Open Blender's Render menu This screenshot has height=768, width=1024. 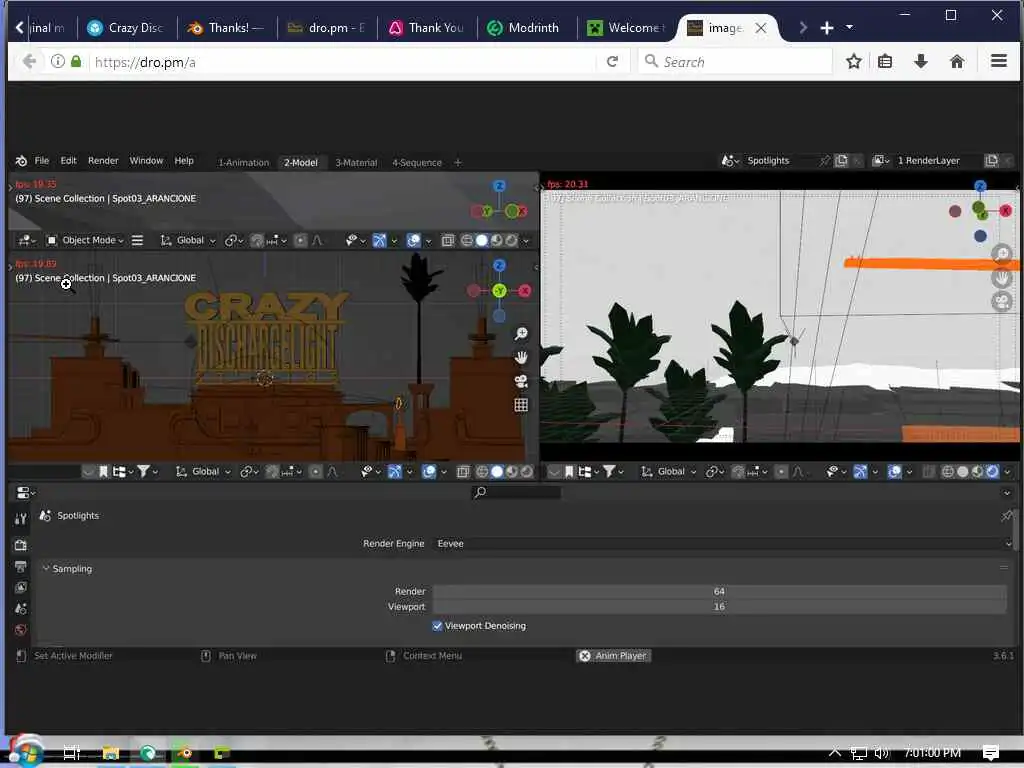103,161
